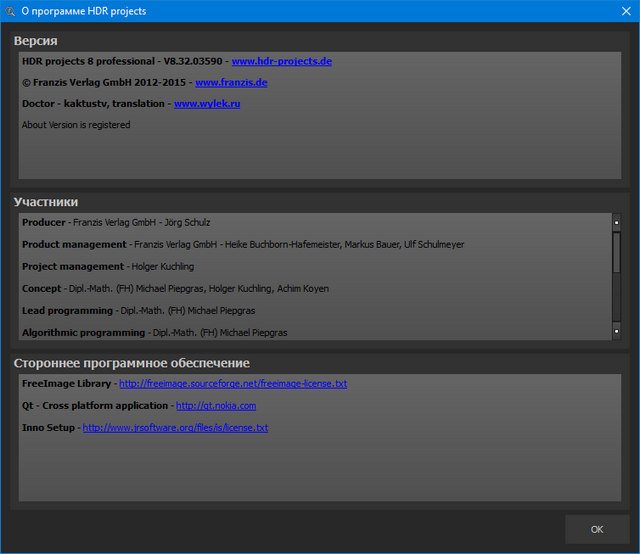Click the Project management credit entry
This screenshot has height=554, width=640.
coord(107,267)
